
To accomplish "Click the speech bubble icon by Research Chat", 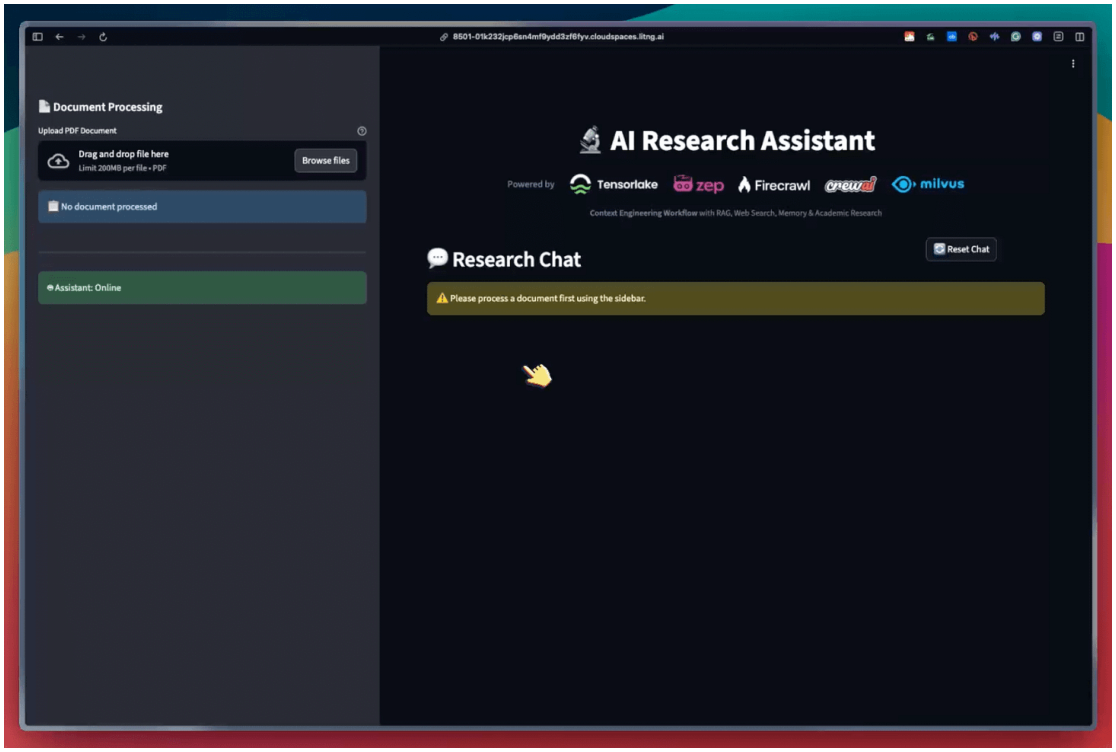I will [438, 258].
